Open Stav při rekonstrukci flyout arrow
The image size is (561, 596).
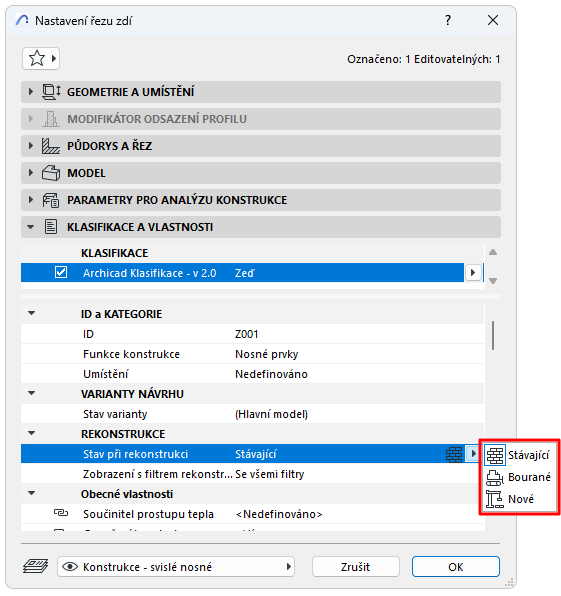tap(473, 453)
